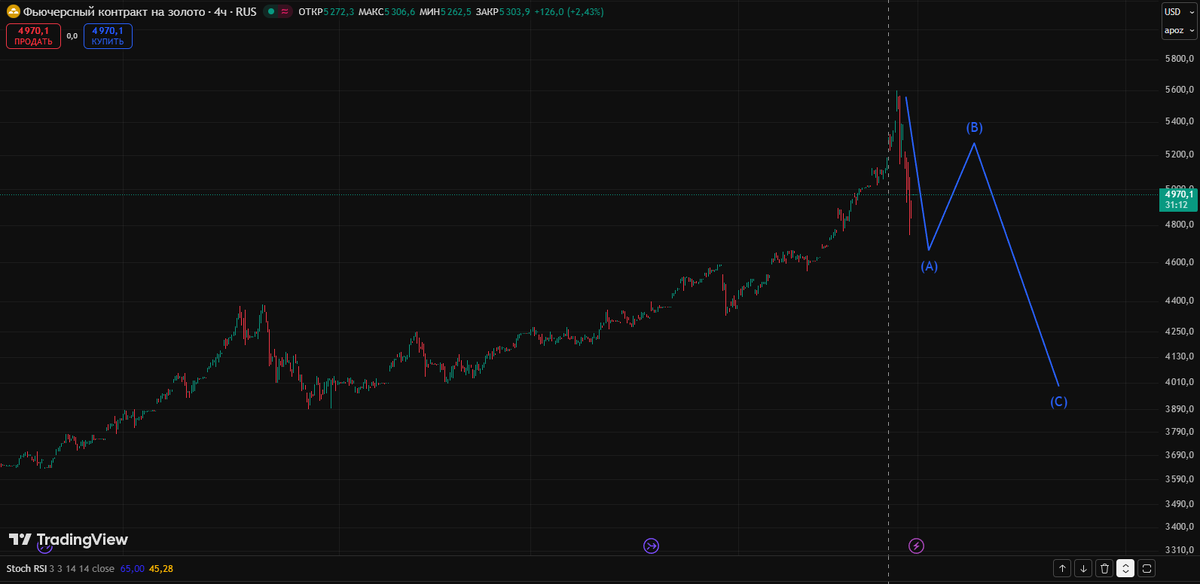Move Stoch RSI pane up
Viewport: 1200px width, 584px height.
coord(1063,568)
